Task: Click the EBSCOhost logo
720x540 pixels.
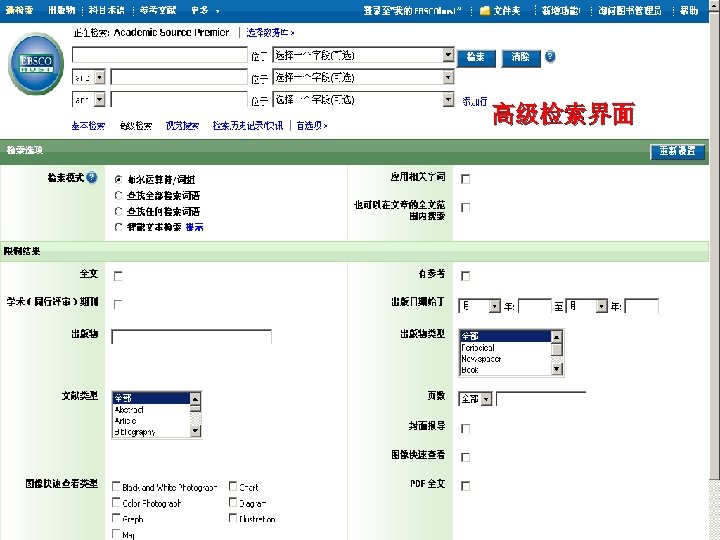Action: 36,63
